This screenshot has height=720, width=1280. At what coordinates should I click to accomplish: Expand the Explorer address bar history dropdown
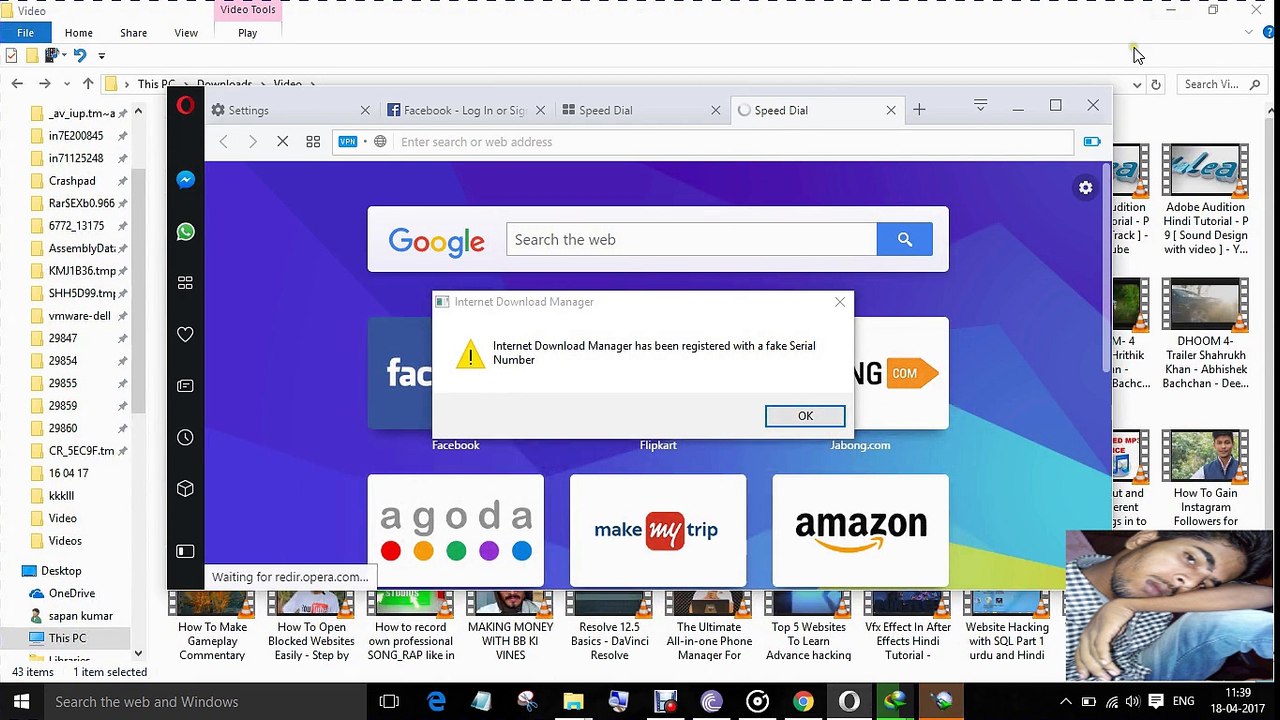click(1137, 85)
